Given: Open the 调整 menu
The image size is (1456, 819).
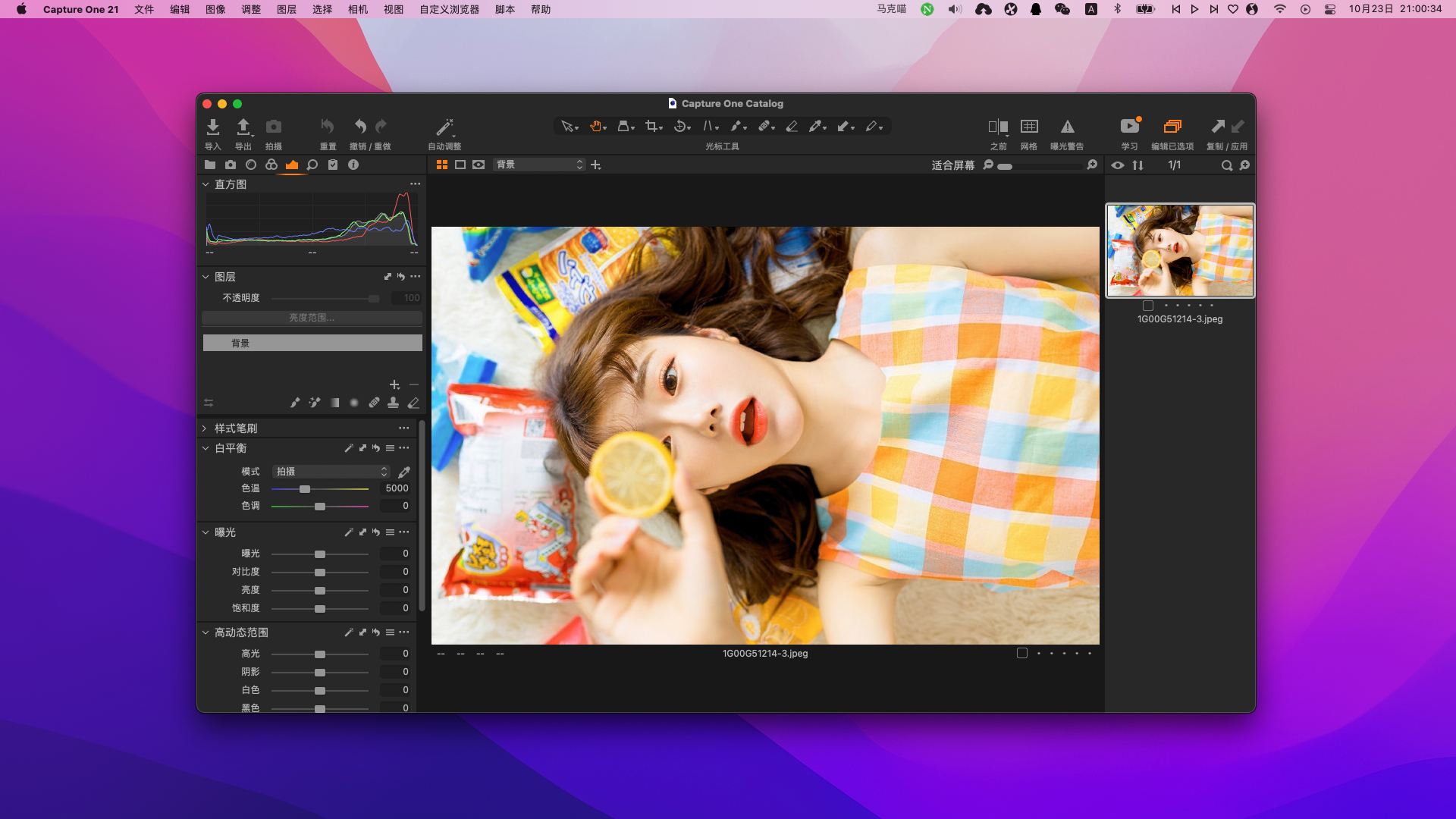Looking at the screenshot, I should (x=250, y=9).
